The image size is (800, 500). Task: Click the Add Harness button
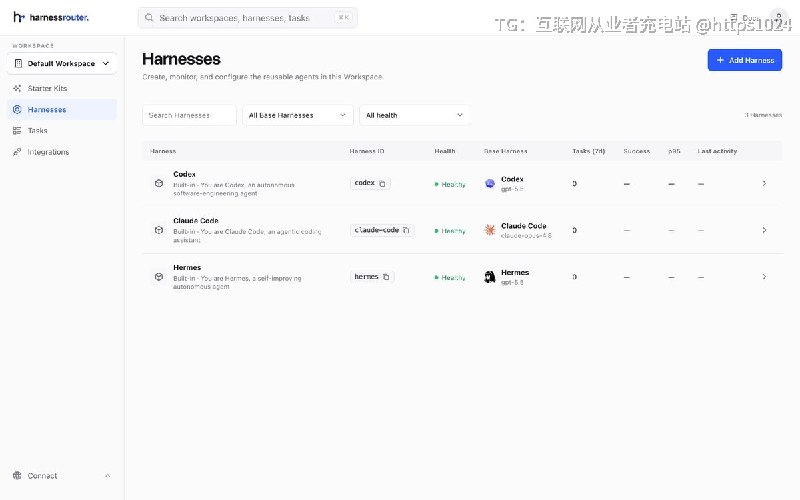744,60
